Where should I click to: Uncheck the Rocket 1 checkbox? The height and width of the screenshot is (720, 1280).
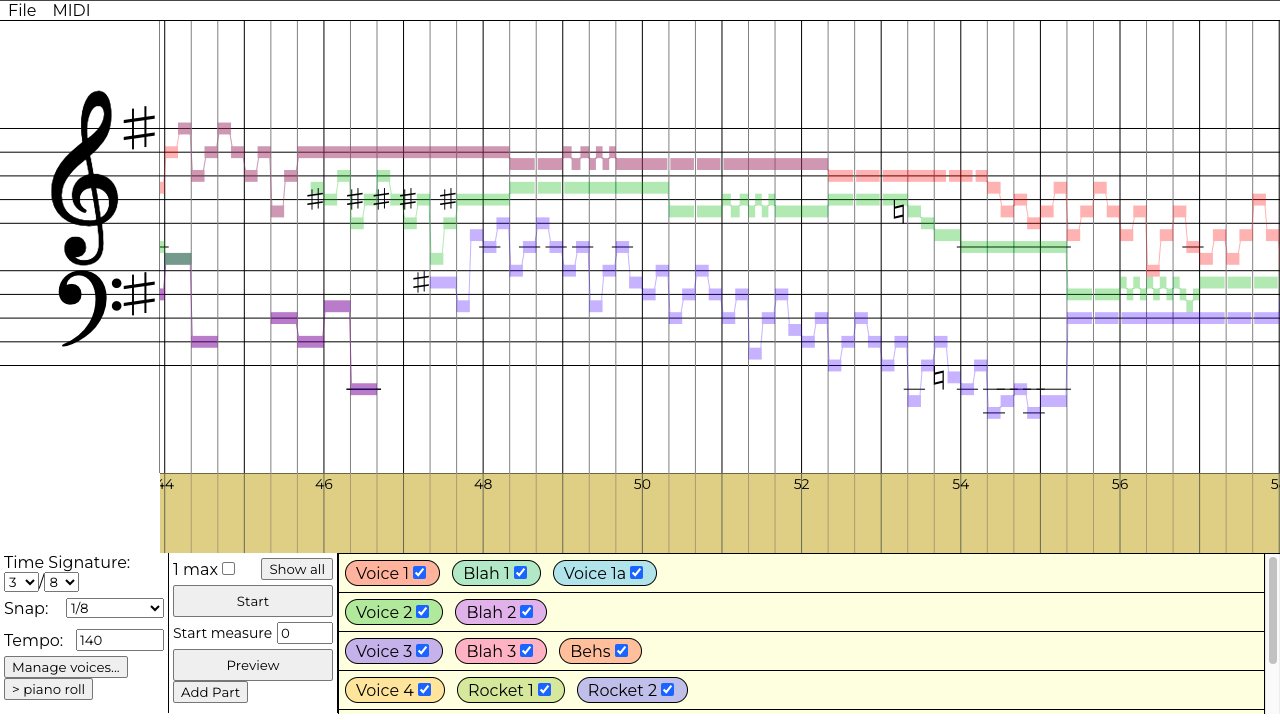pyautogui.click(x=545, y=690)
